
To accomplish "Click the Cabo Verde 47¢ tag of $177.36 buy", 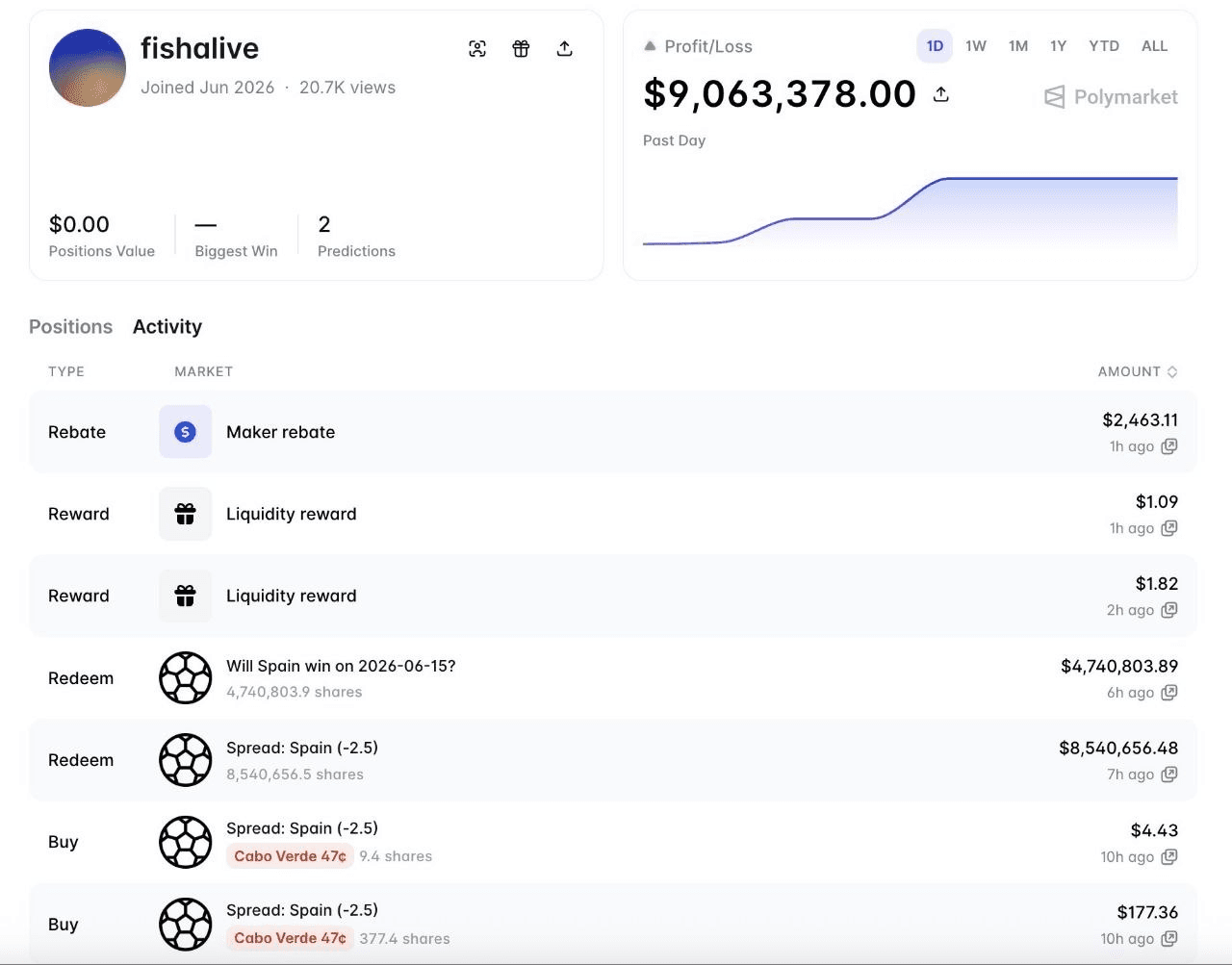I will click(290, 938).
